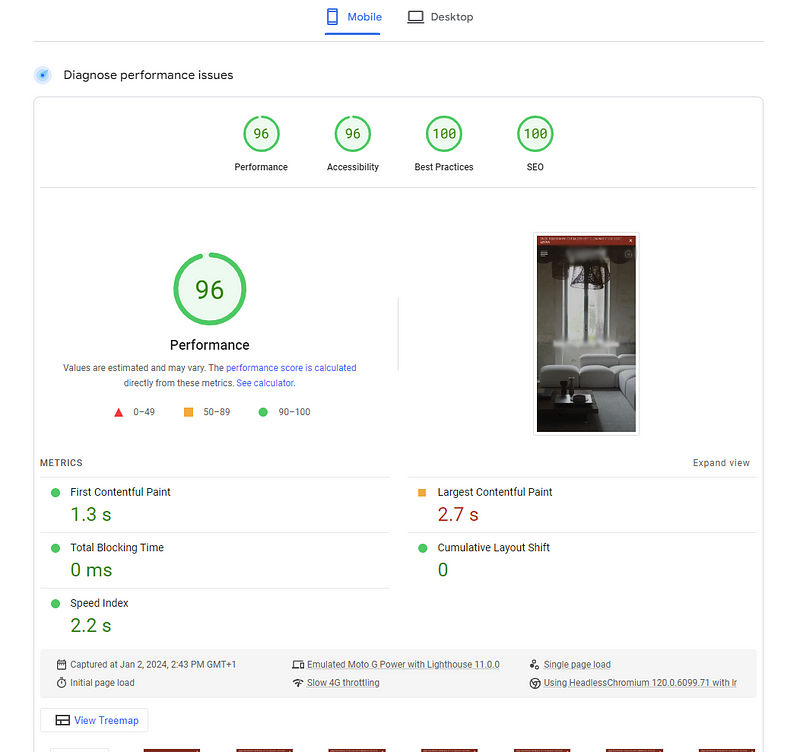
Task: Click the clock icon next to Initial page load
Action: pos(60,682)
